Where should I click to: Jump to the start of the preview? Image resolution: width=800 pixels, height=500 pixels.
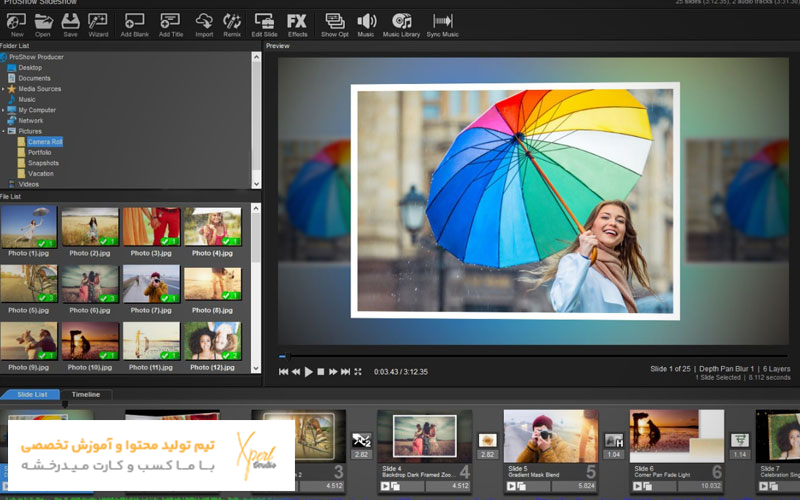point(283,372)
